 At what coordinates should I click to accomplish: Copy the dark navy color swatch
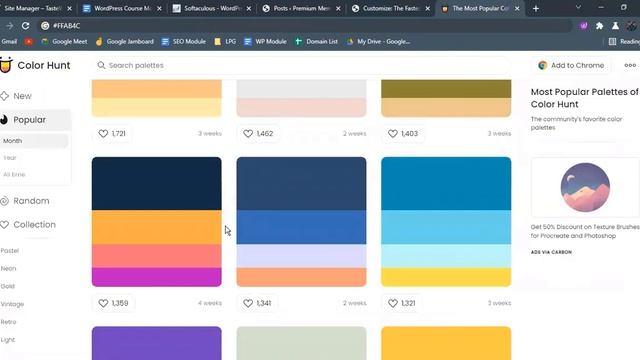click(157, 184)
